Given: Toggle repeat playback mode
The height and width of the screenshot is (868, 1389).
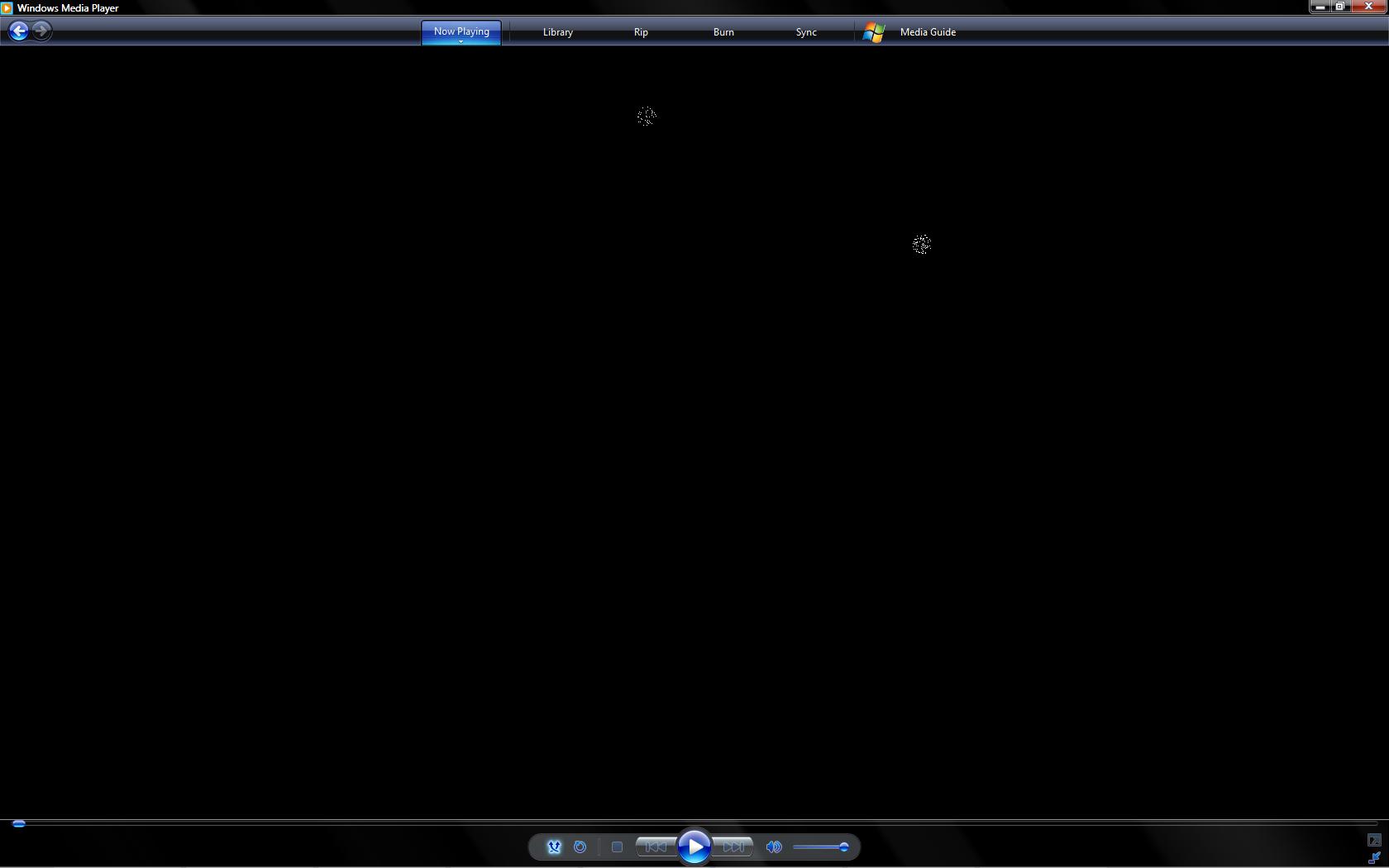Looking at the screenshot, I should [580, 847].
